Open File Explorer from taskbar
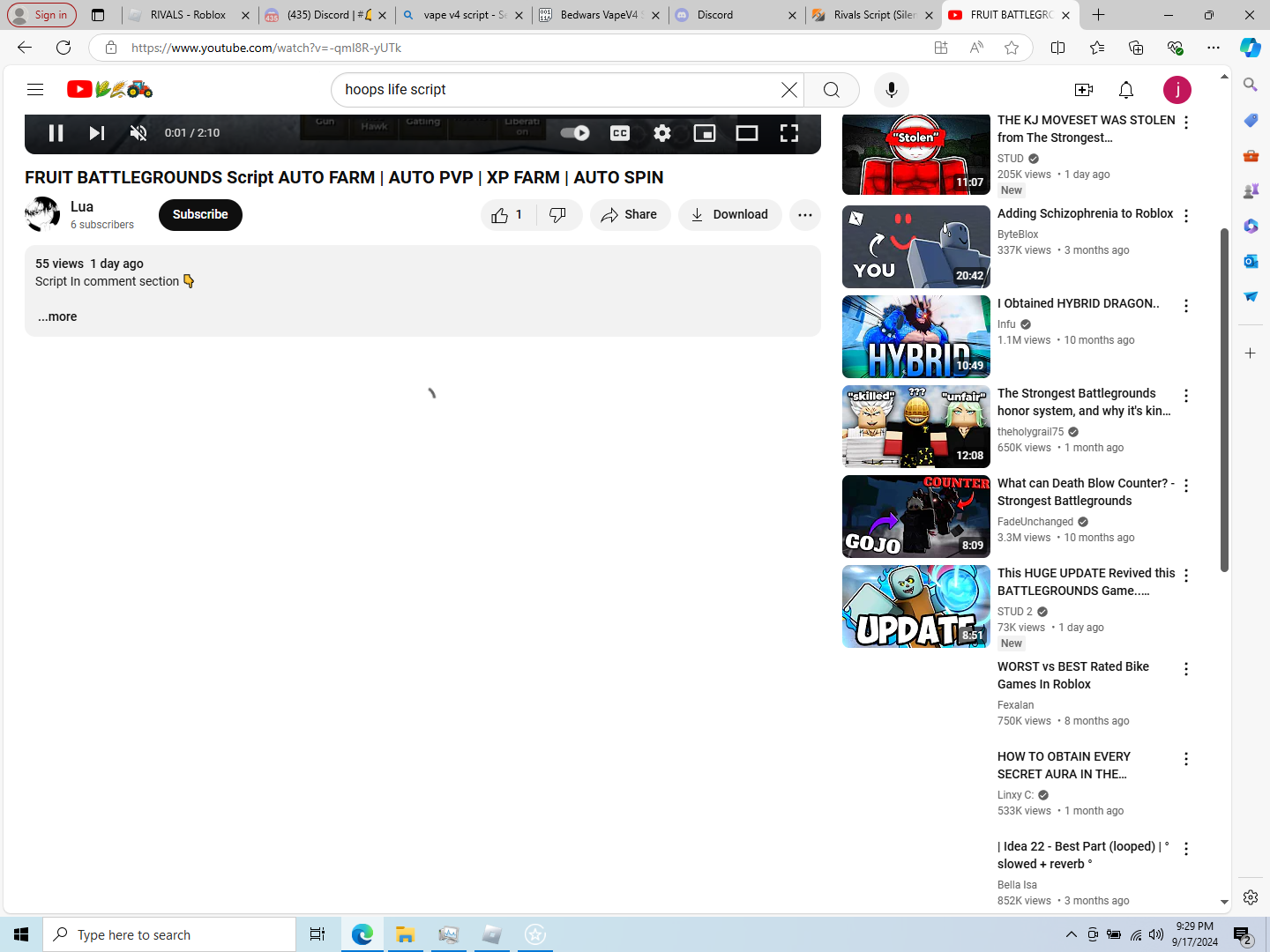1270x952 pixels. point(405,934)
